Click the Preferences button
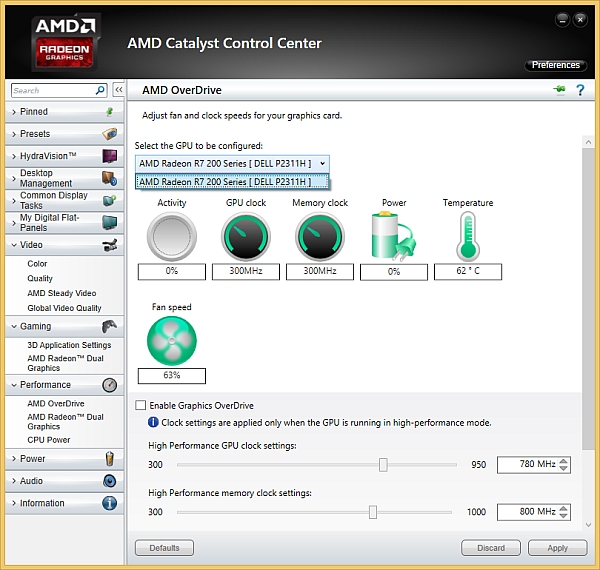The height and width of the screenshot is (570, 600). point(555,65)
